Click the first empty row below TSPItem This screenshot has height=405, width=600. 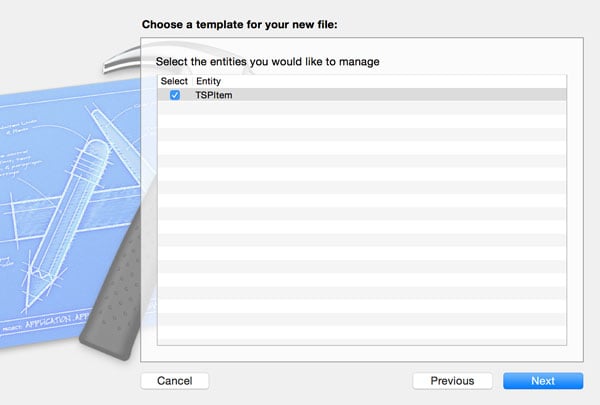tap(360, 108)
